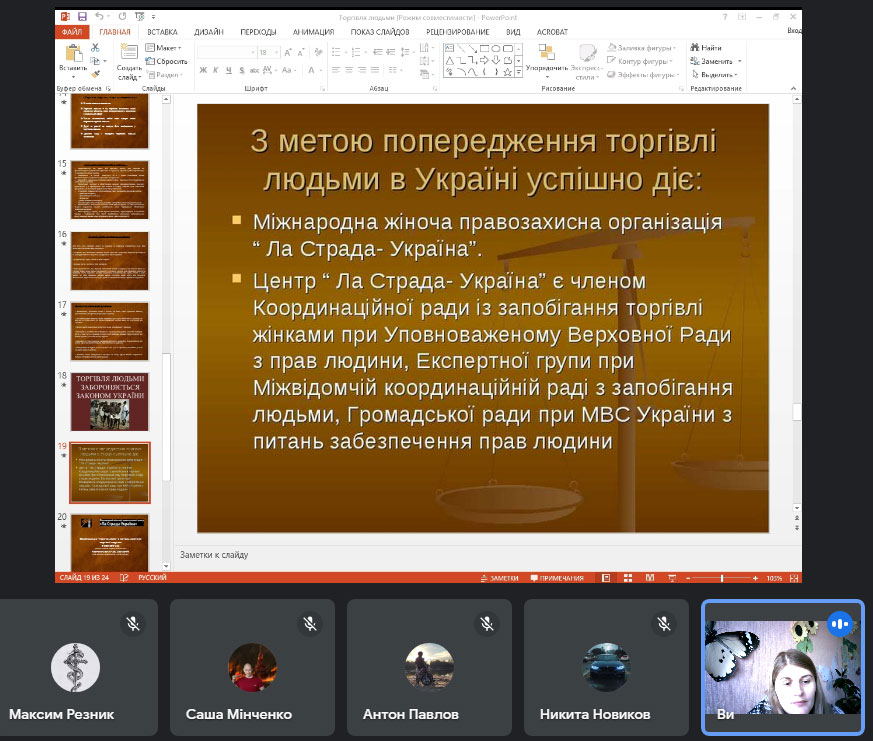The height and width of the screenshot is (741, 873).
Task: Click the zoom in plus button
Action: pyautogui.click(x=755, y=578)
